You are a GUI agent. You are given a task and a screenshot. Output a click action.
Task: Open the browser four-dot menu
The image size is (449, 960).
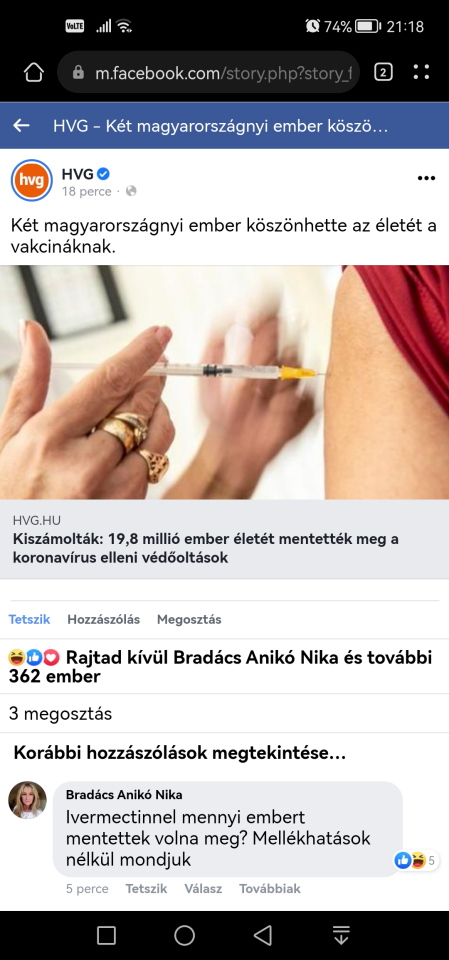point(421,73)
